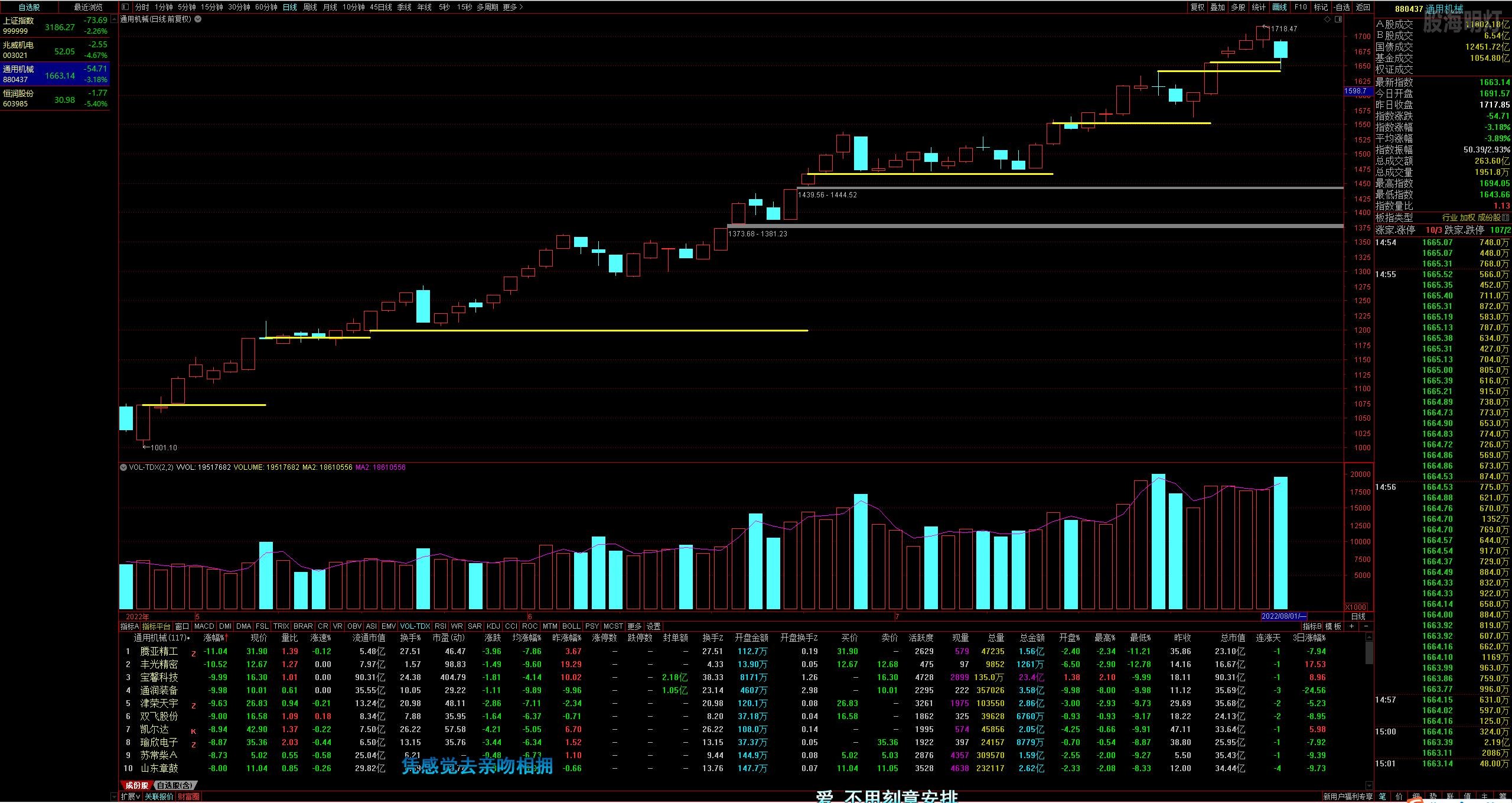1512x803 pixels.
Task: Toggle the 画线 drawing tool
Action: [x=1279, y=7]
